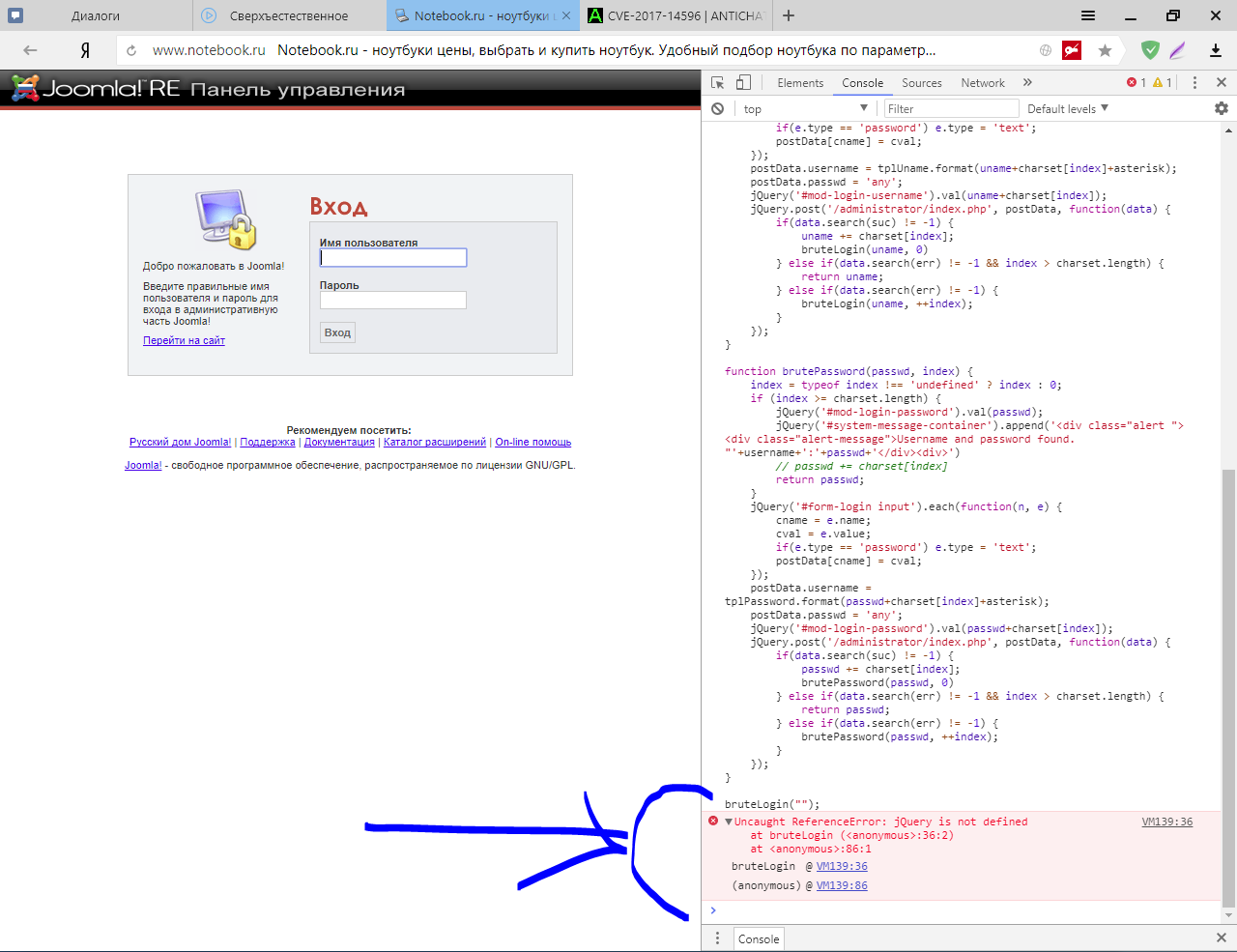Image resolution: width=1237 pixels, height=952 pixels.
Task: Open VM139:36 link next to bruteLogin
Action: point(842,866)
